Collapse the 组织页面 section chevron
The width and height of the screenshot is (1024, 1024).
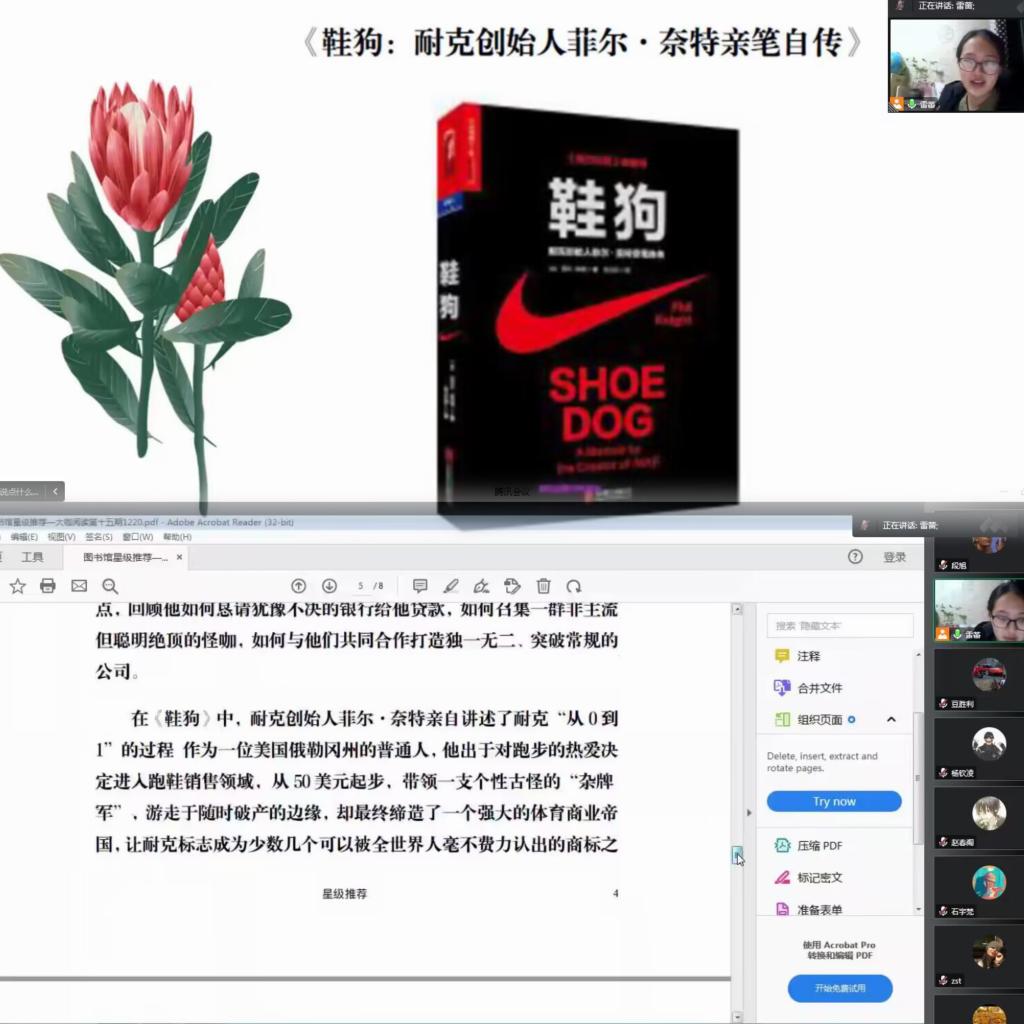pyautogui.click(x=891, y=719)
